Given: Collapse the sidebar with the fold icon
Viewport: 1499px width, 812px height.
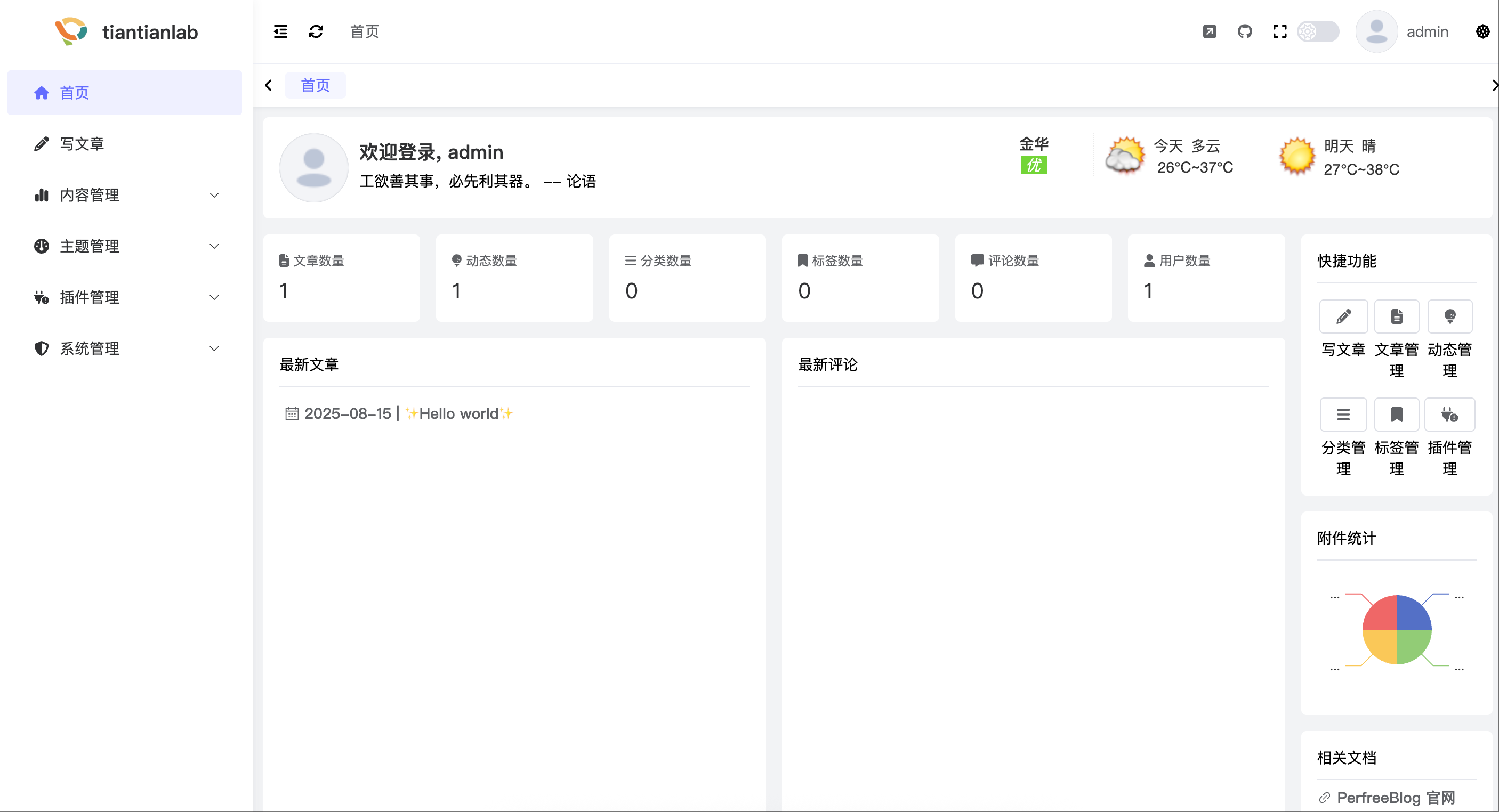Looking at the screenshot, I should pyautogui.click(x=280, y=31).
